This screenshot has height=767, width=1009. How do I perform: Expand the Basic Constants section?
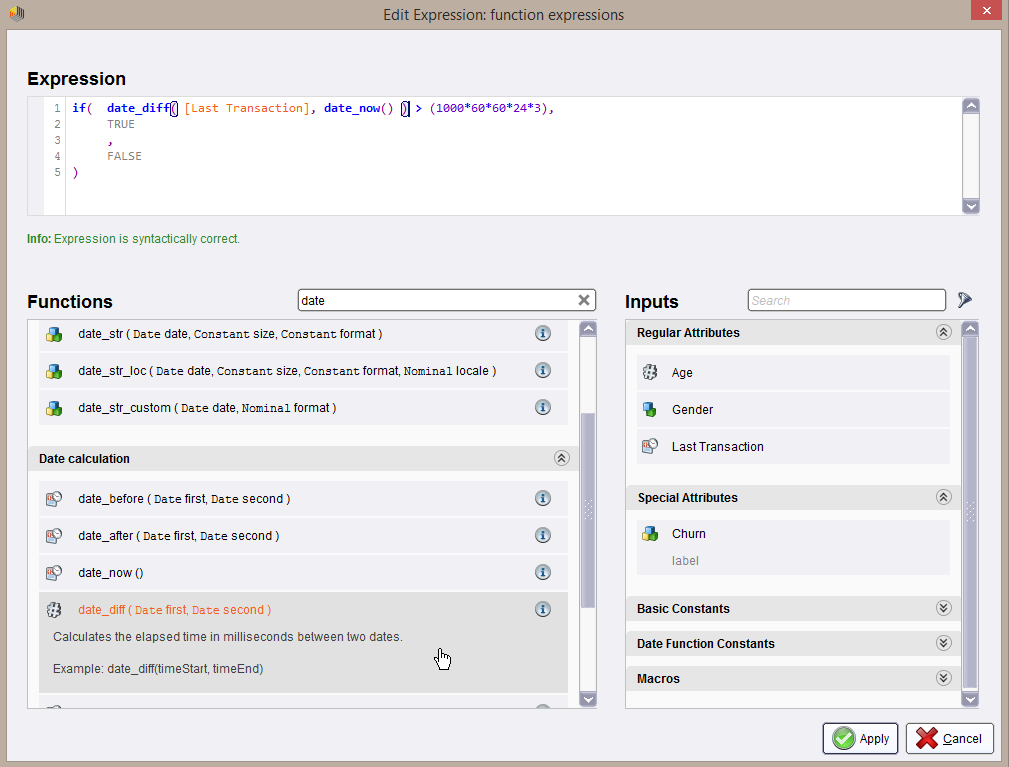pyautogui.click(x=942, y=609)
